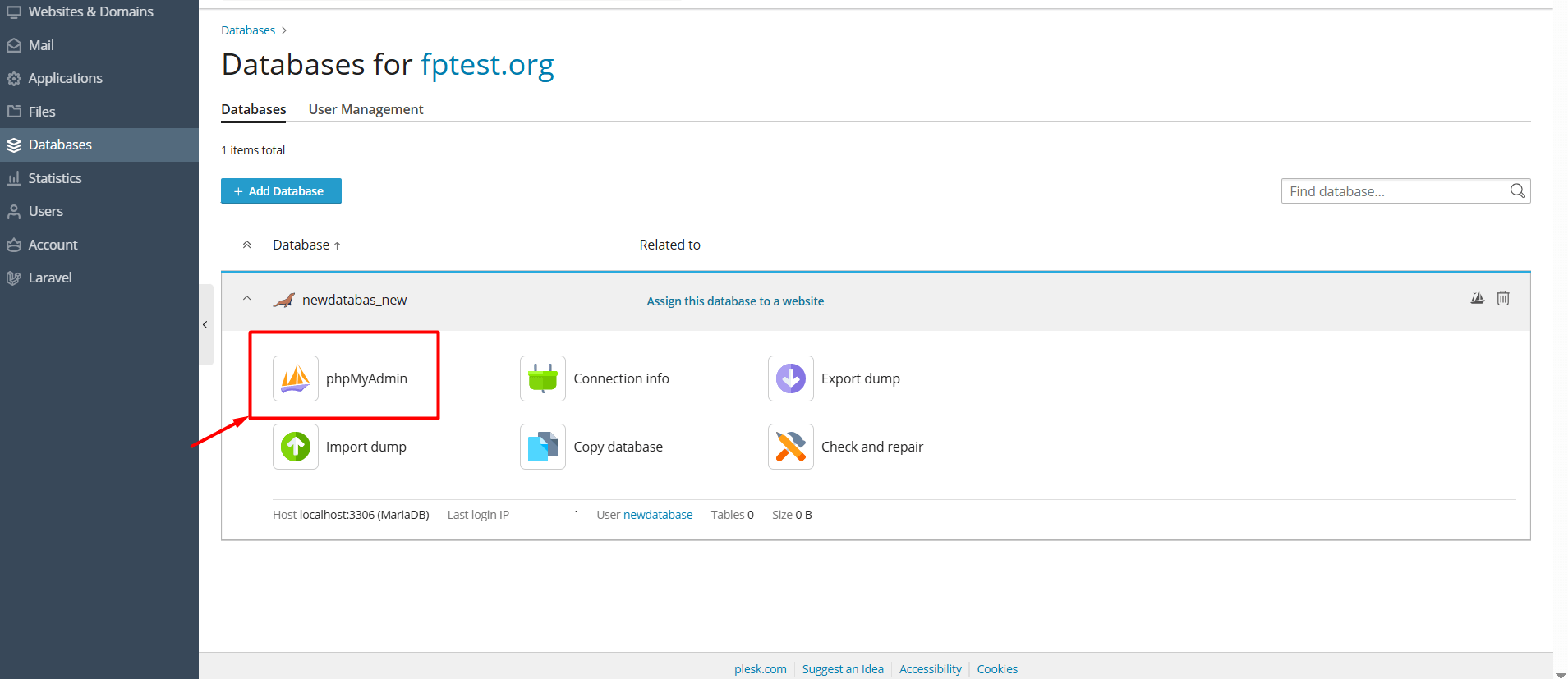
Task: Click the Export dump label
Action: (861, 378)
